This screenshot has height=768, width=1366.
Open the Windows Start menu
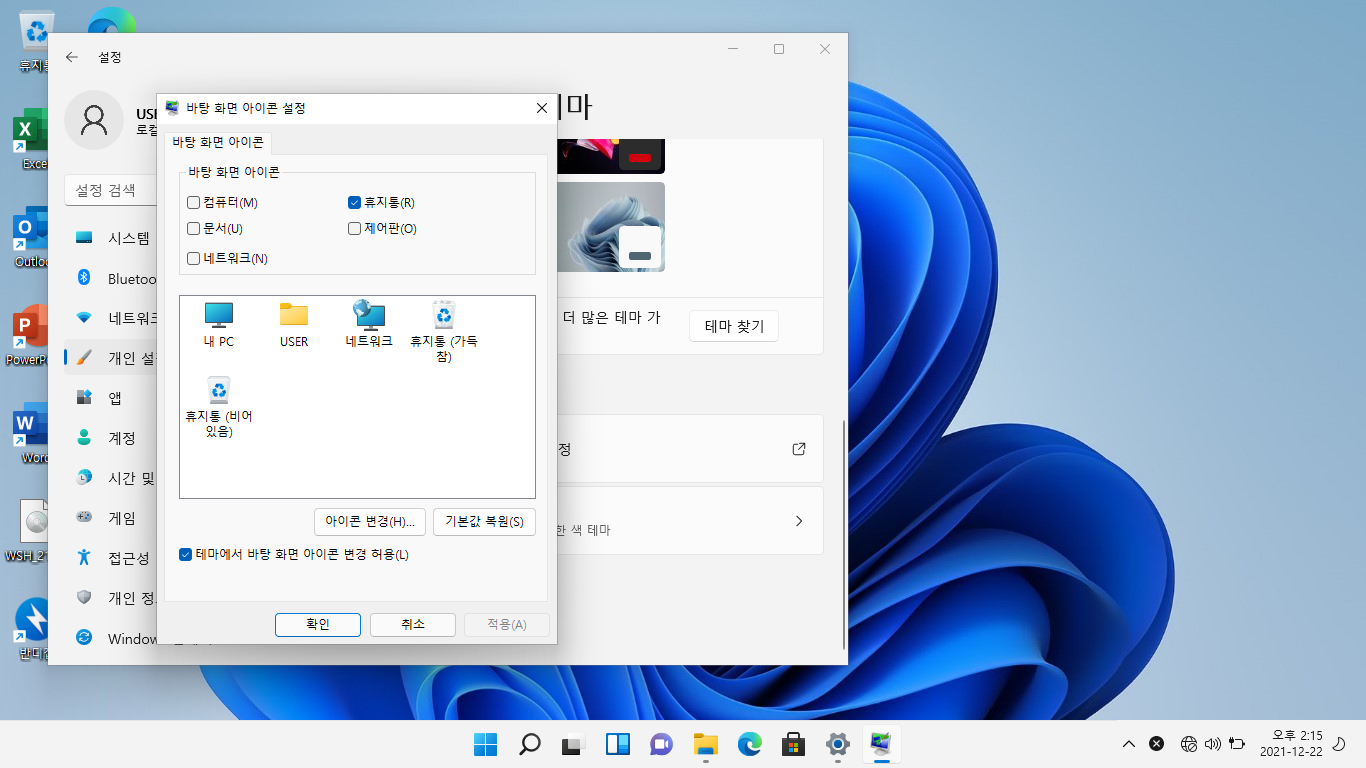coord(486,744)
